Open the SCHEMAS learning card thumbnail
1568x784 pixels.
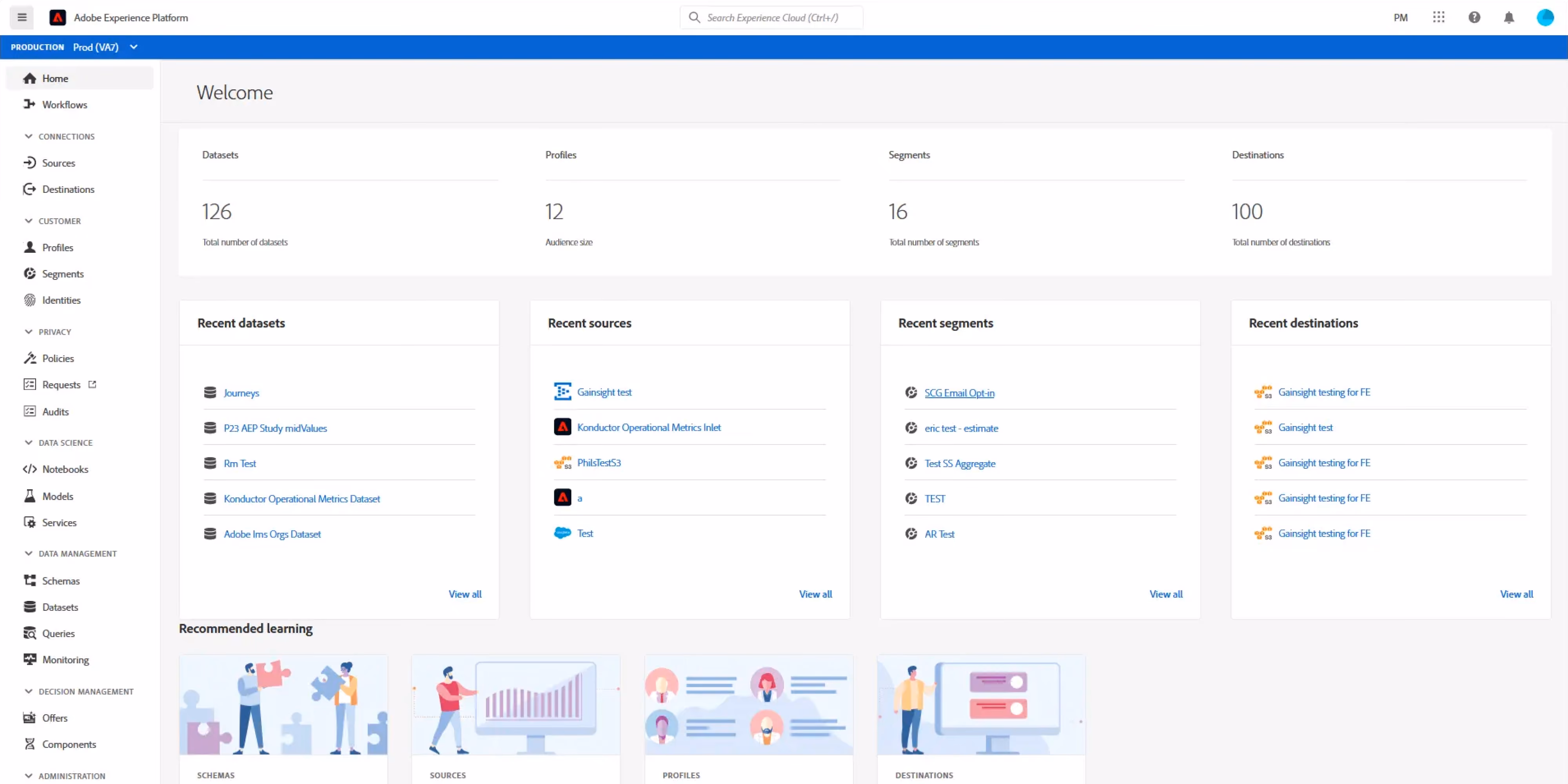tap(283, 705)
